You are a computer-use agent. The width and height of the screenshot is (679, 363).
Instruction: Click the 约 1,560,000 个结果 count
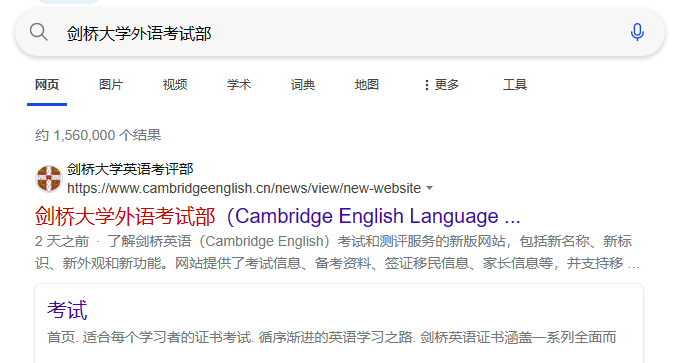click(x=98, y=135)
